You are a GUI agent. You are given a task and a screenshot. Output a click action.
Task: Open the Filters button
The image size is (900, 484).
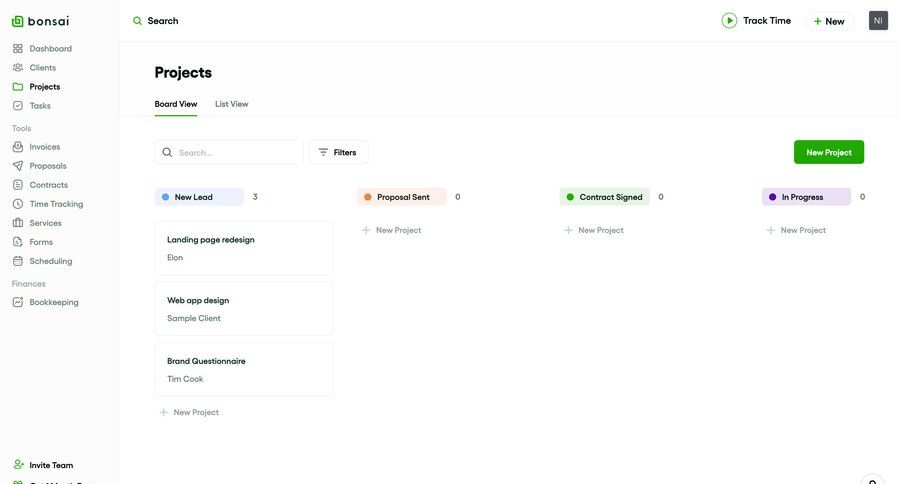(339, 152)
